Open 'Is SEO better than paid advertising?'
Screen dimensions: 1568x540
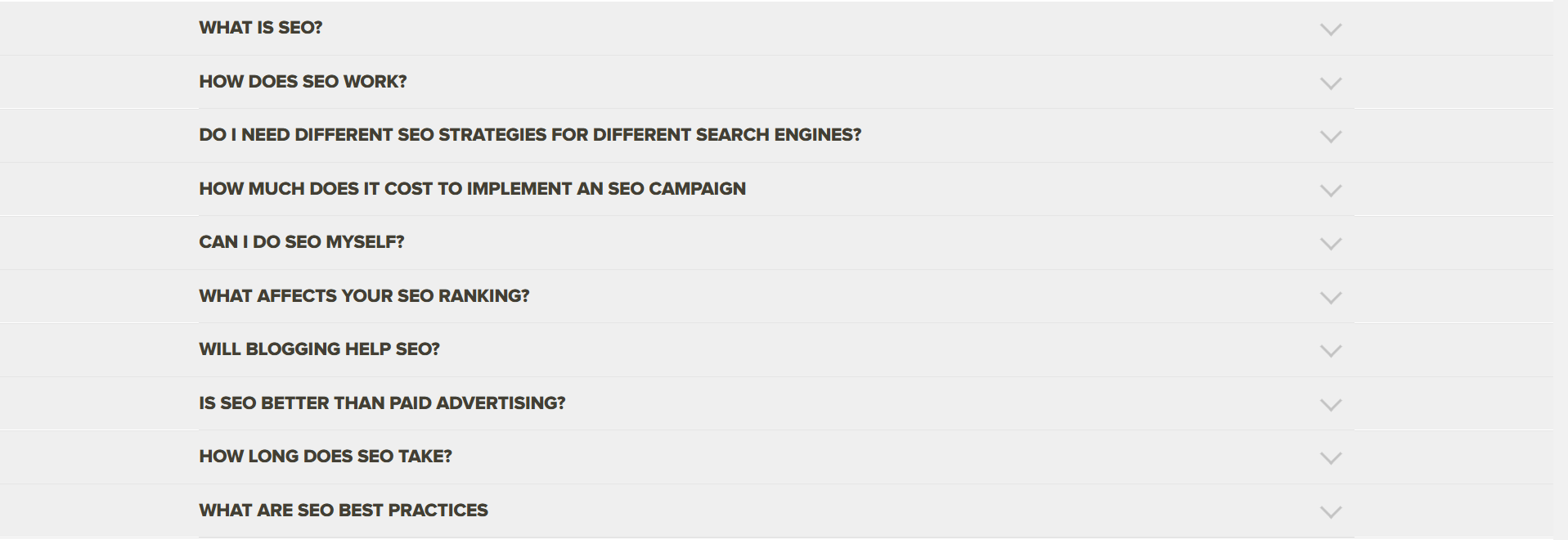382,403
